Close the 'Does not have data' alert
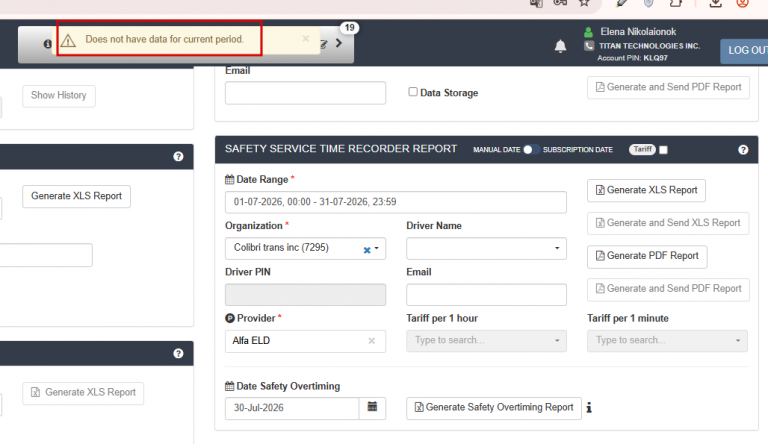The height and width of the screenshot is (444, 768). tap(306, 39)
